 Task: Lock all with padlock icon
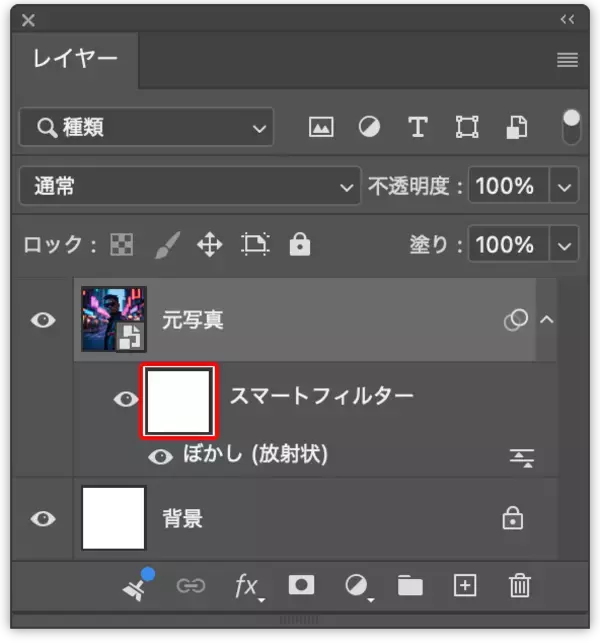tap(300, 244)
